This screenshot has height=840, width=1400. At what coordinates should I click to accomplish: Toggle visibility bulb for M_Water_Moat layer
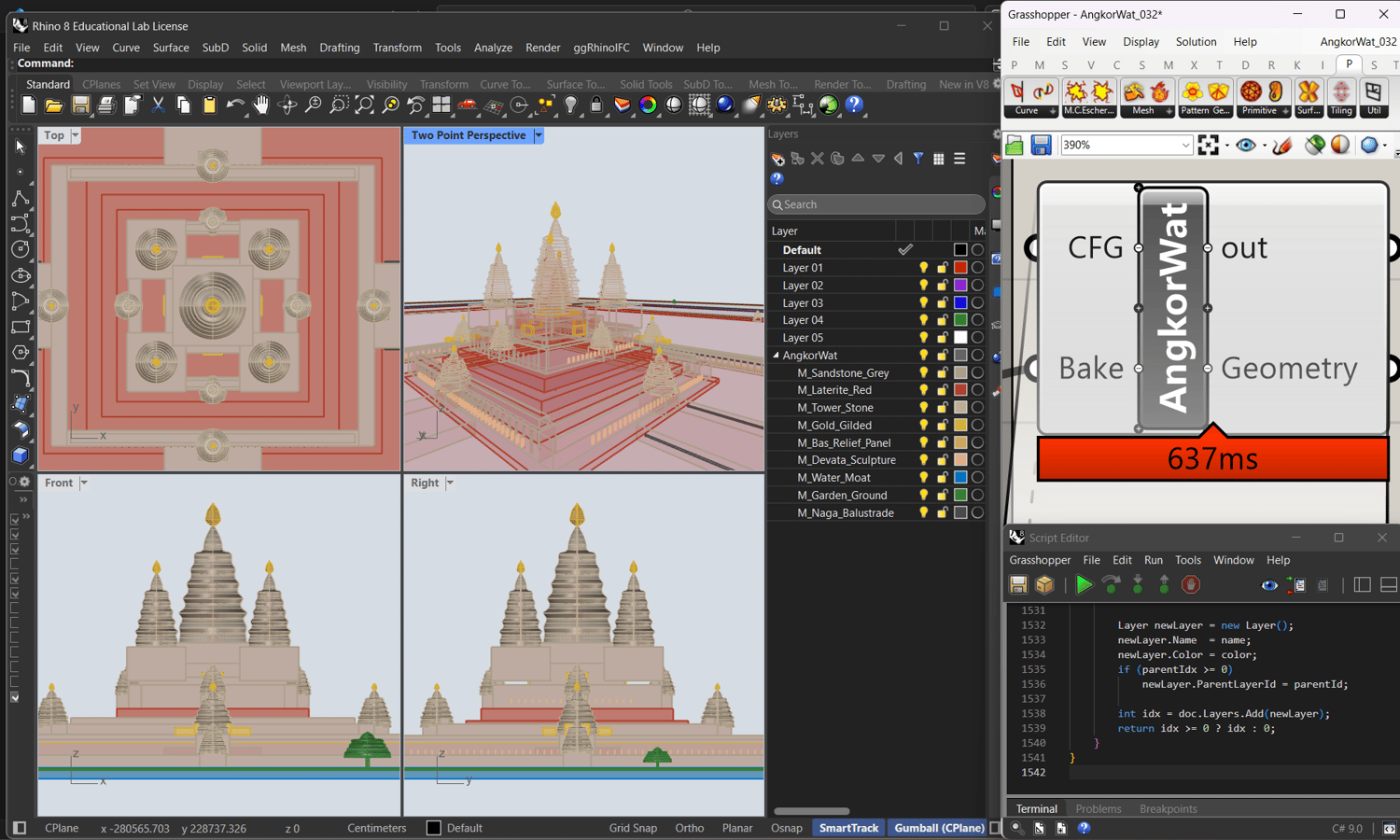pos(923,478)
